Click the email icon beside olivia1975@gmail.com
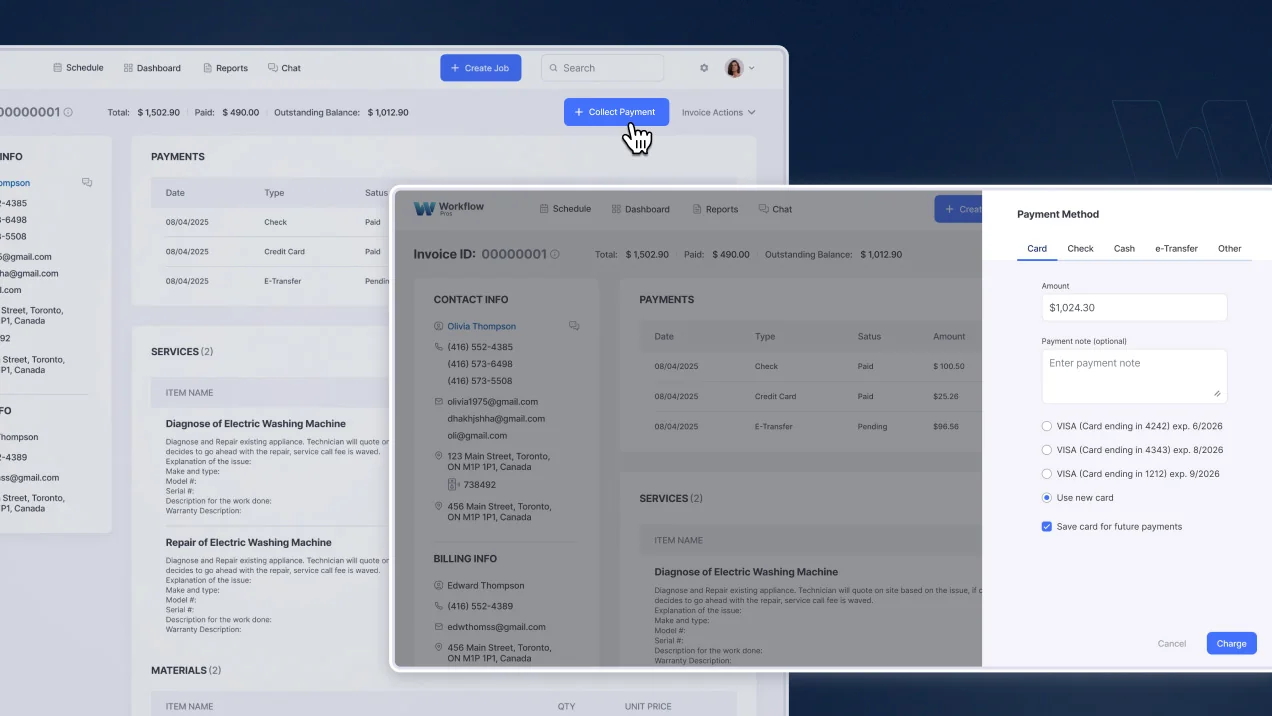Screen dimensions: 1272x716 (x=439, y=402)
